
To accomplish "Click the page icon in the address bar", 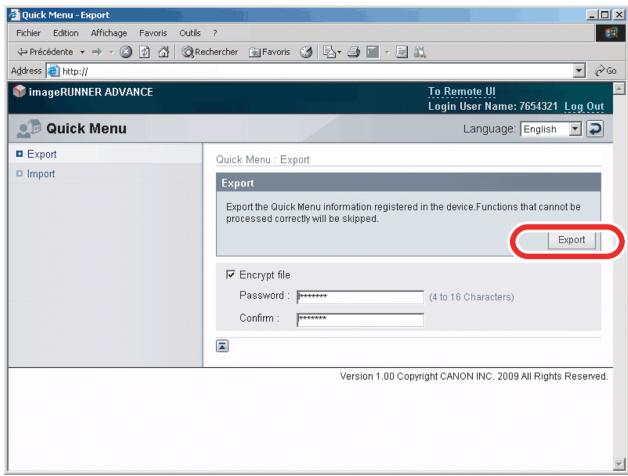I will coord(54,71).
